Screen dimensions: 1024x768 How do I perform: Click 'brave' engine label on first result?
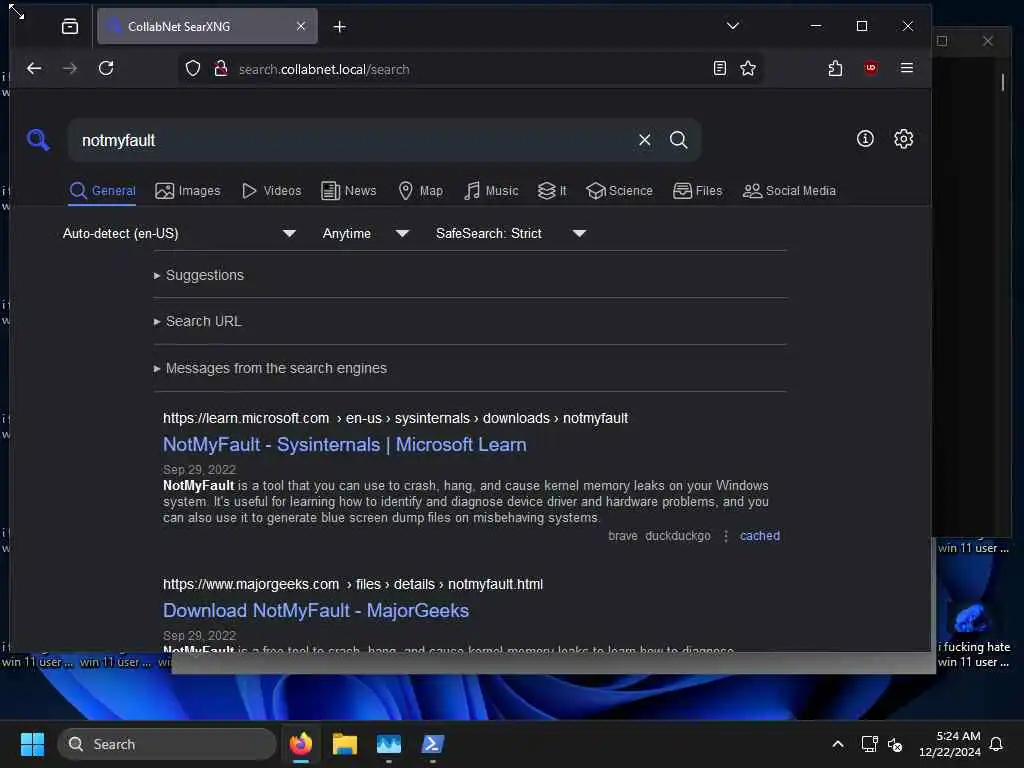tap(623, 536)
